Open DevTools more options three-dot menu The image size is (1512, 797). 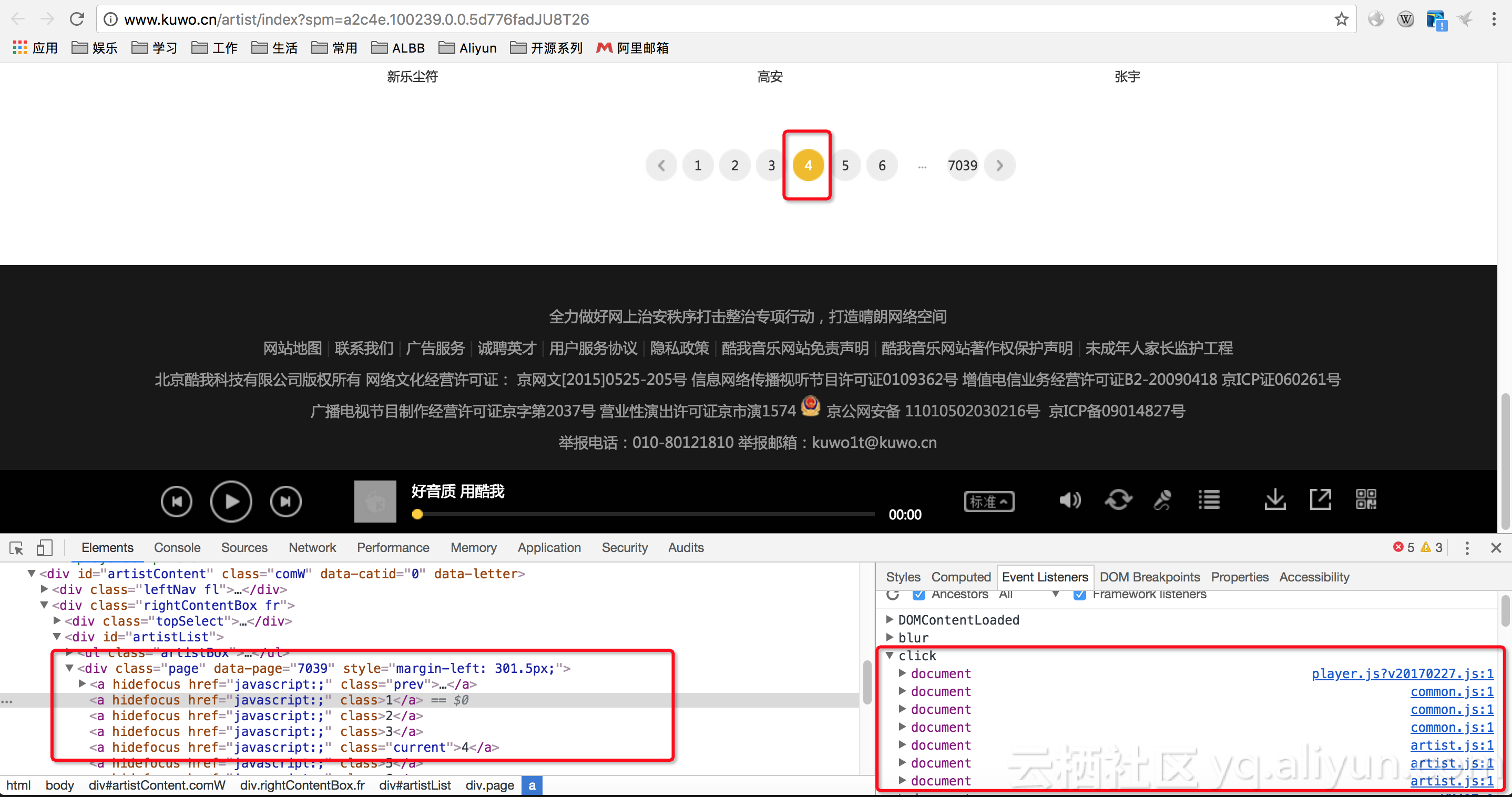(x=1467, y=548)
